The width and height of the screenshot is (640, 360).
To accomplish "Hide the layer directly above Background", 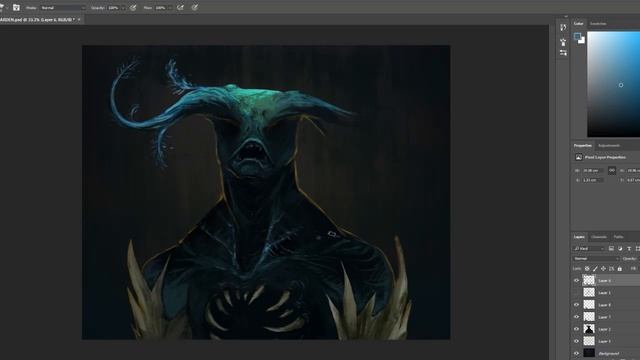I will [x=576, y=341].
